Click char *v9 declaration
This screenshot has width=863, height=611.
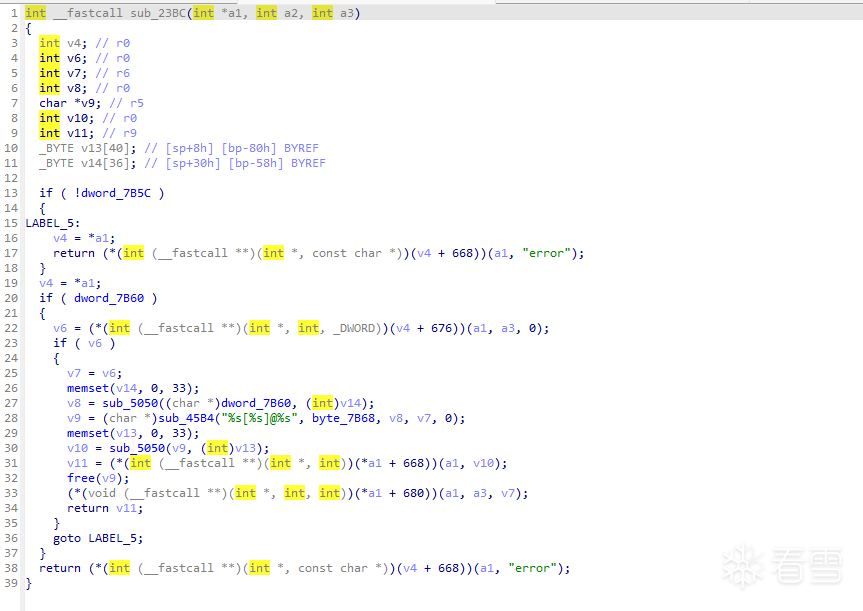click(x=69, y=103)
